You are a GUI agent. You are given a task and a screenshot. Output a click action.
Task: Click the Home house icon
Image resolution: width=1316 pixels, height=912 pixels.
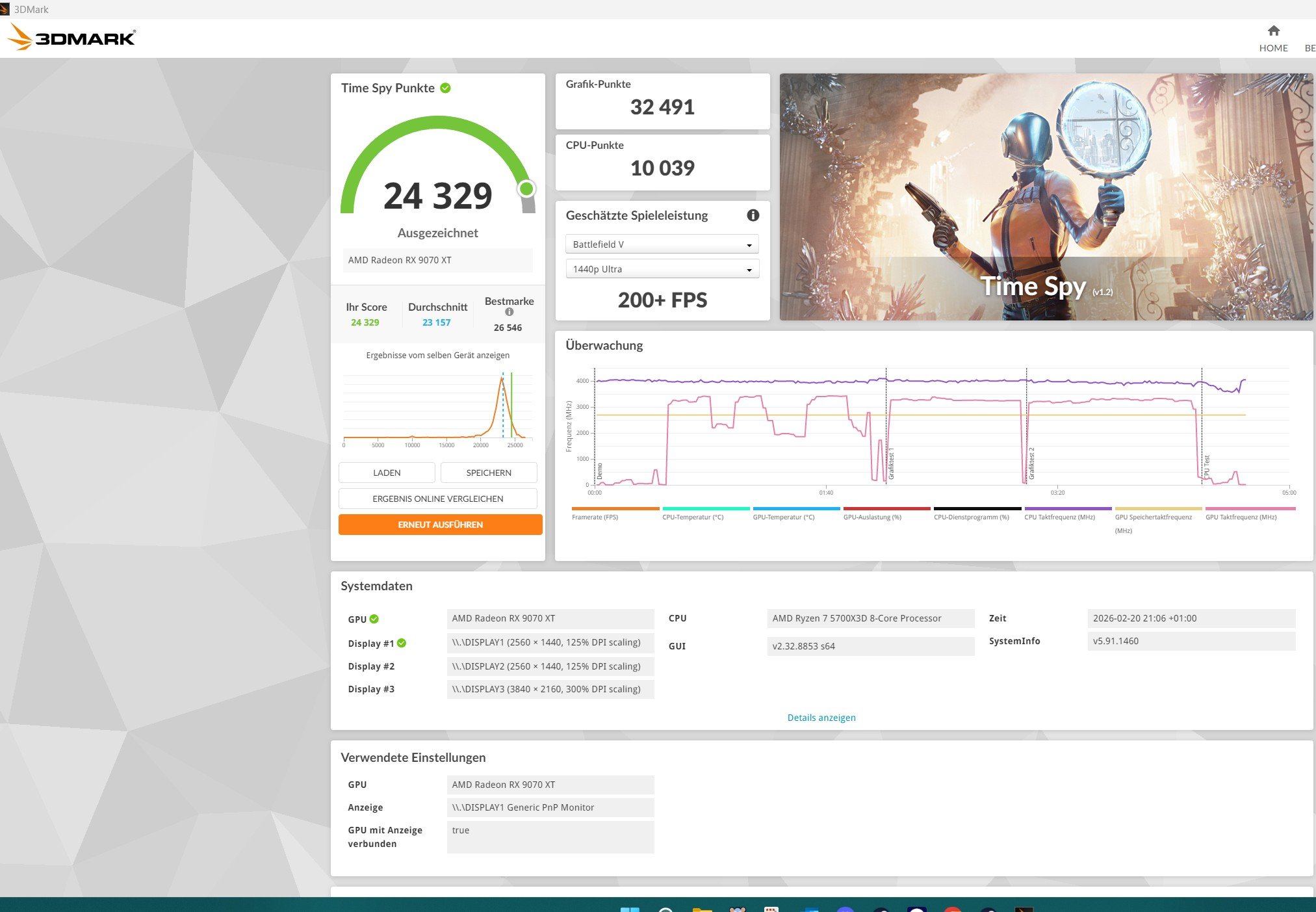click(1273, 31)
